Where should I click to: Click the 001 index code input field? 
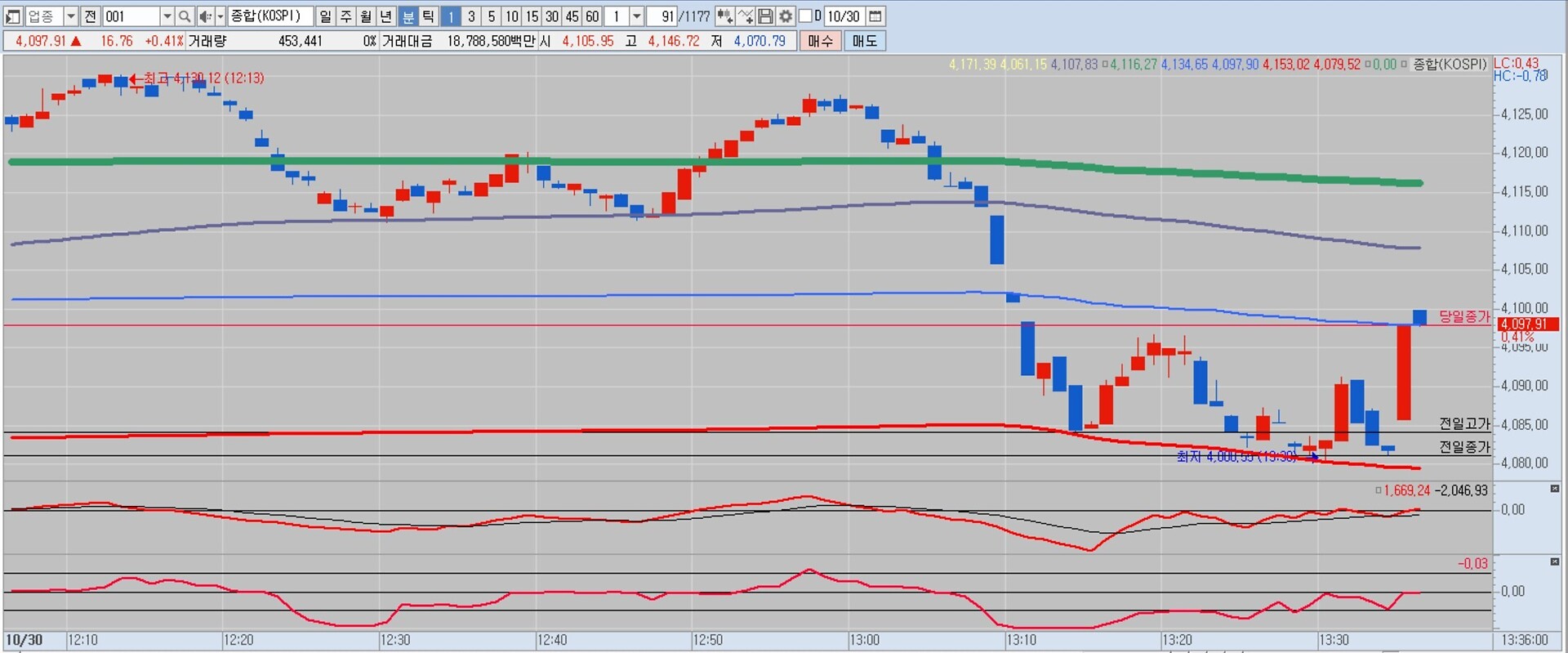pos(131,16)
